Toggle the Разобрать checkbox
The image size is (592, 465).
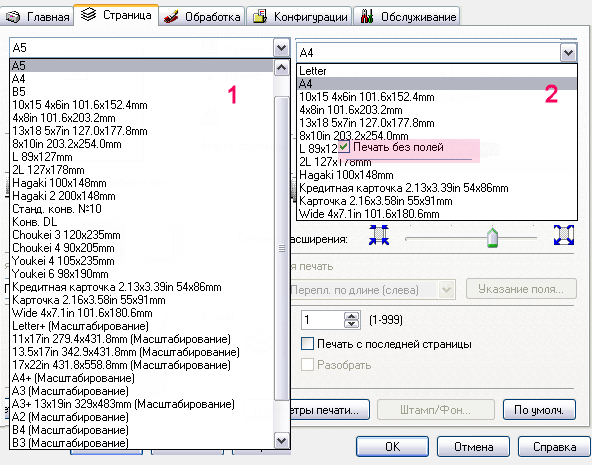click(307, 365)
